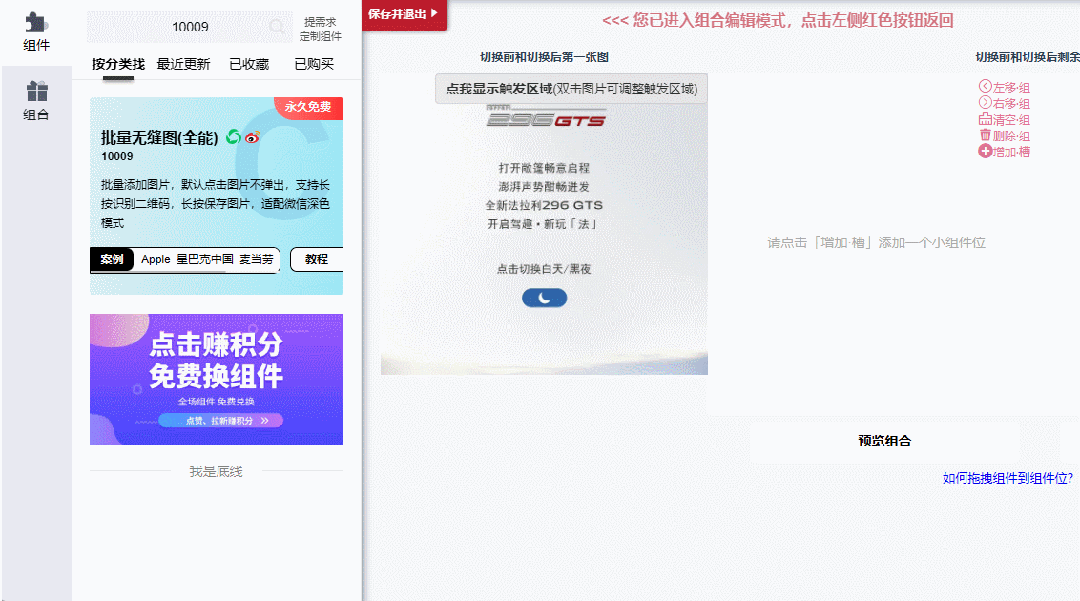The image size is (1080, 601).
Task: Click the 永久免费 badge
Action: [x=309, y=107]
